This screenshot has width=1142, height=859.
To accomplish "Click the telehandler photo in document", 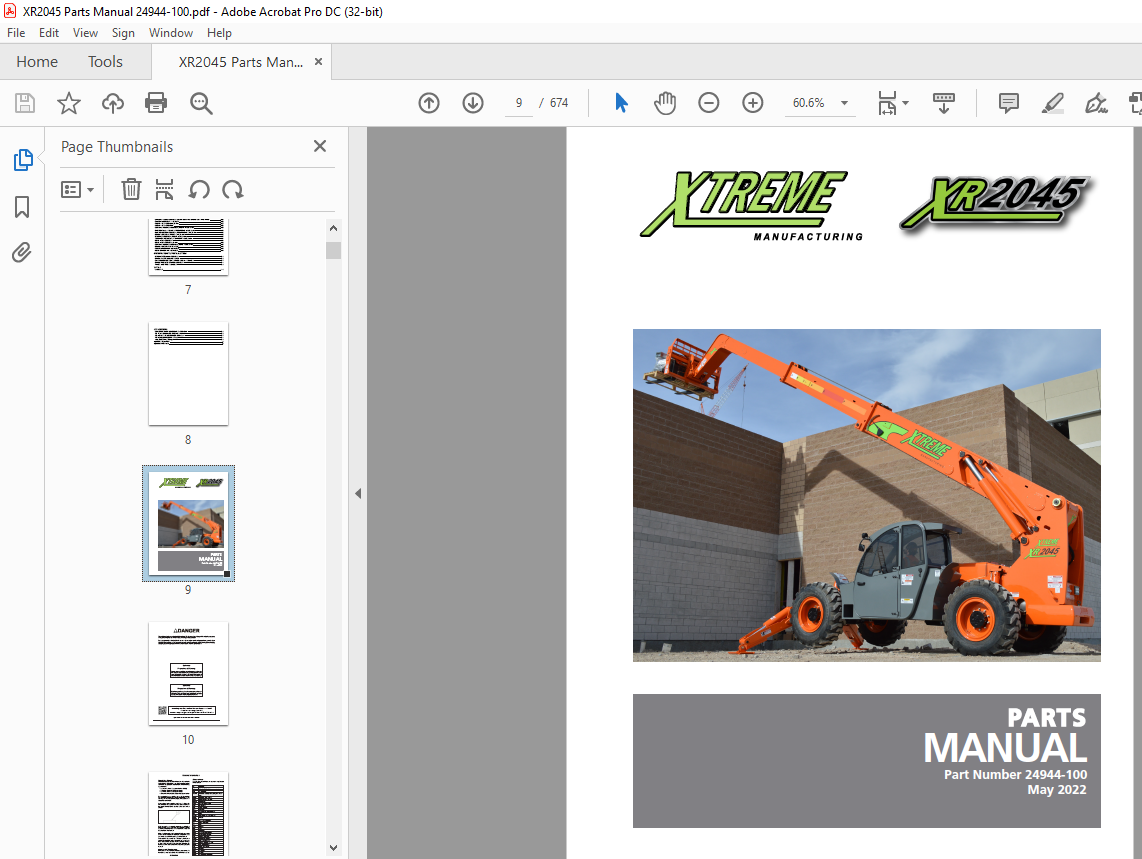I will [x=867, y=495].
